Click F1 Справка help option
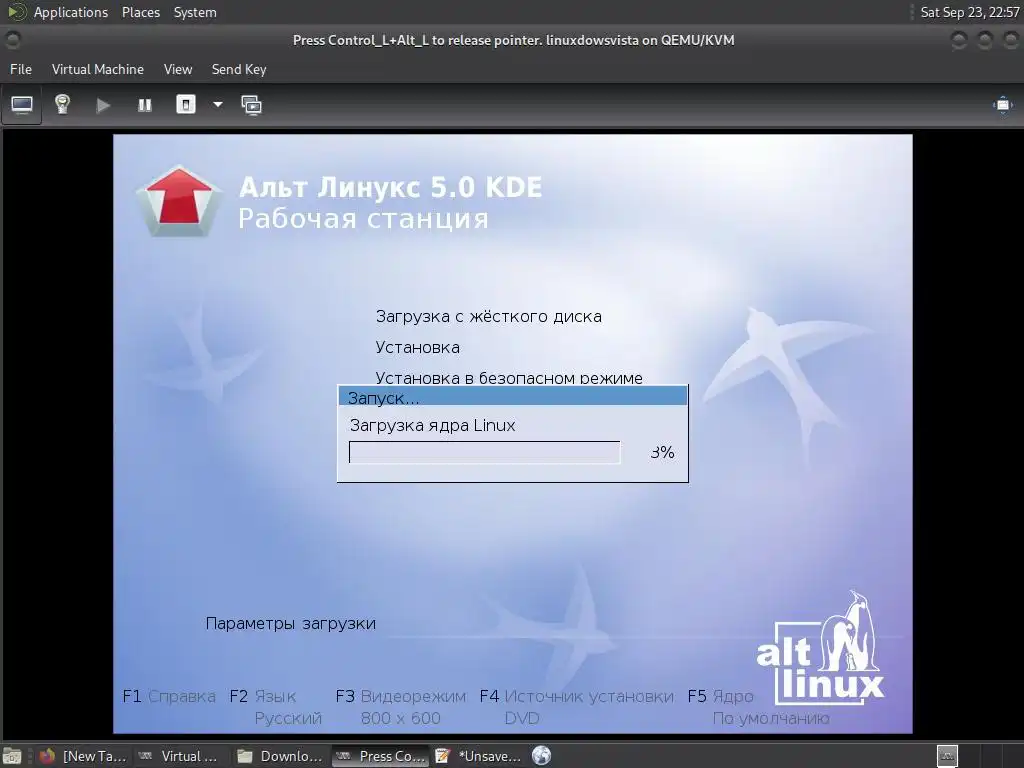The height and width of the screenshot is (768, 1024). point(169,697)
